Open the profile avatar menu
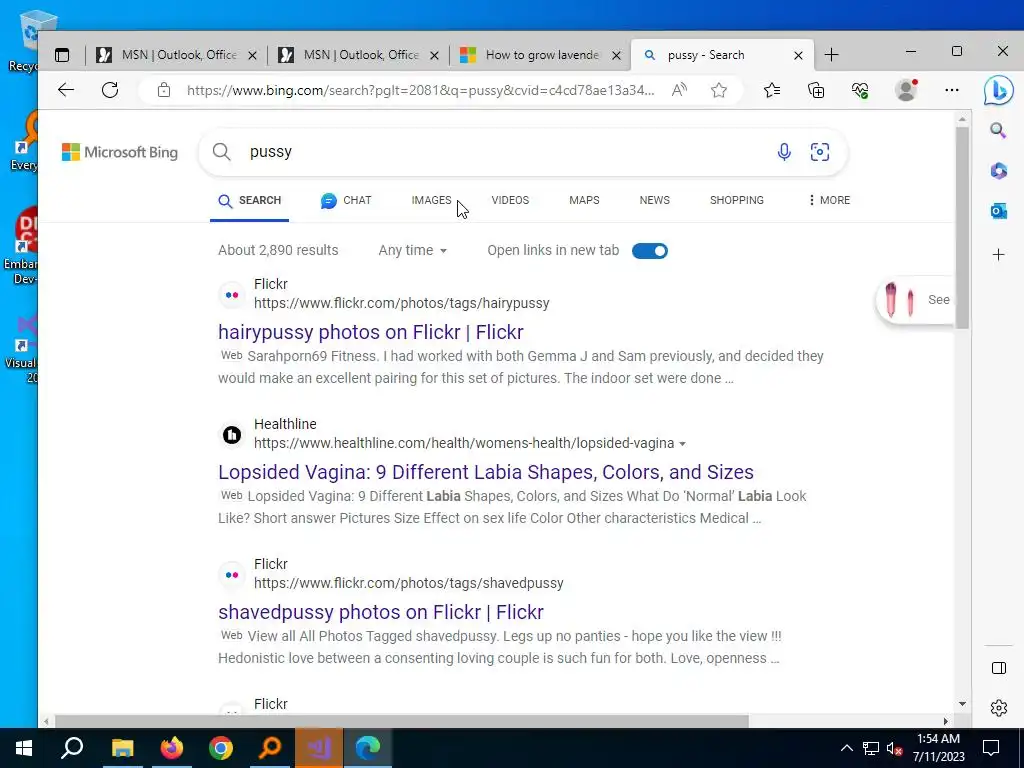The image size is (1024, 768). [x=906, y=90]
